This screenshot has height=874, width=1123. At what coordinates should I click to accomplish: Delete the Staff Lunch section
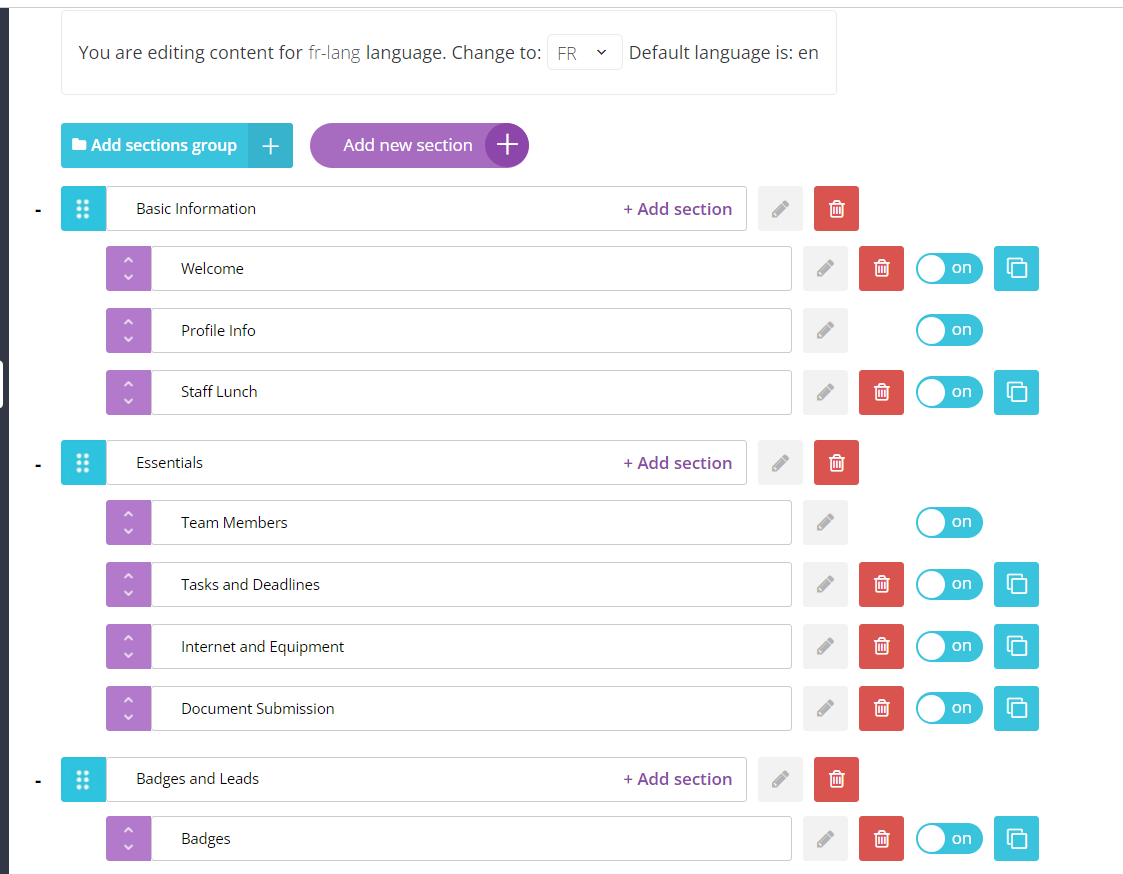pyautogui.click(x=881, y=393)
